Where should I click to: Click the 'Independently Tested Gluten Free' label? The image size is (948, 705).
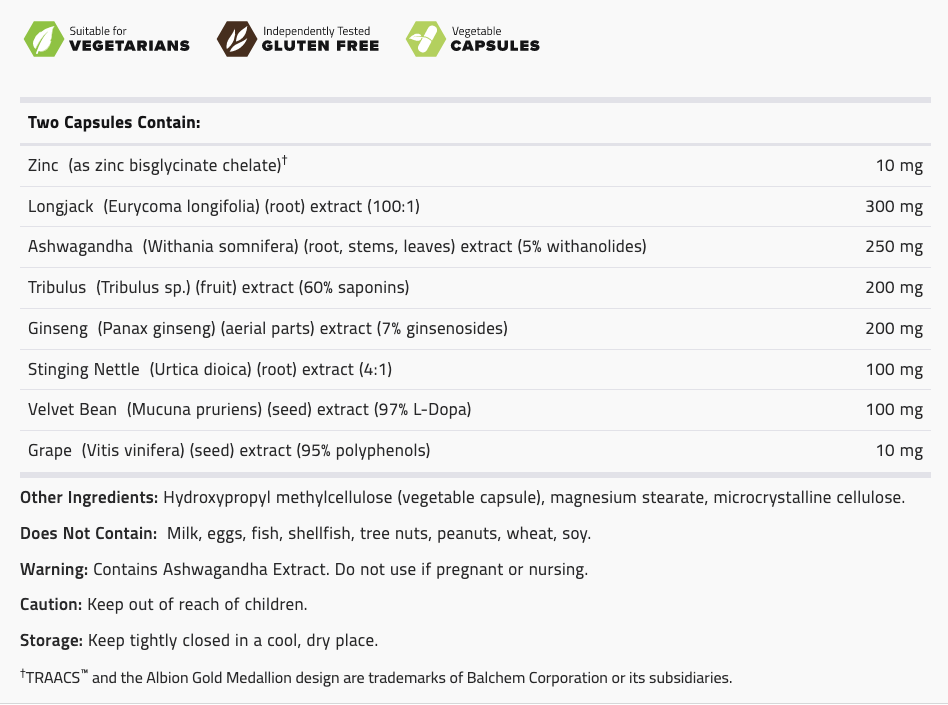click(320, 39)
